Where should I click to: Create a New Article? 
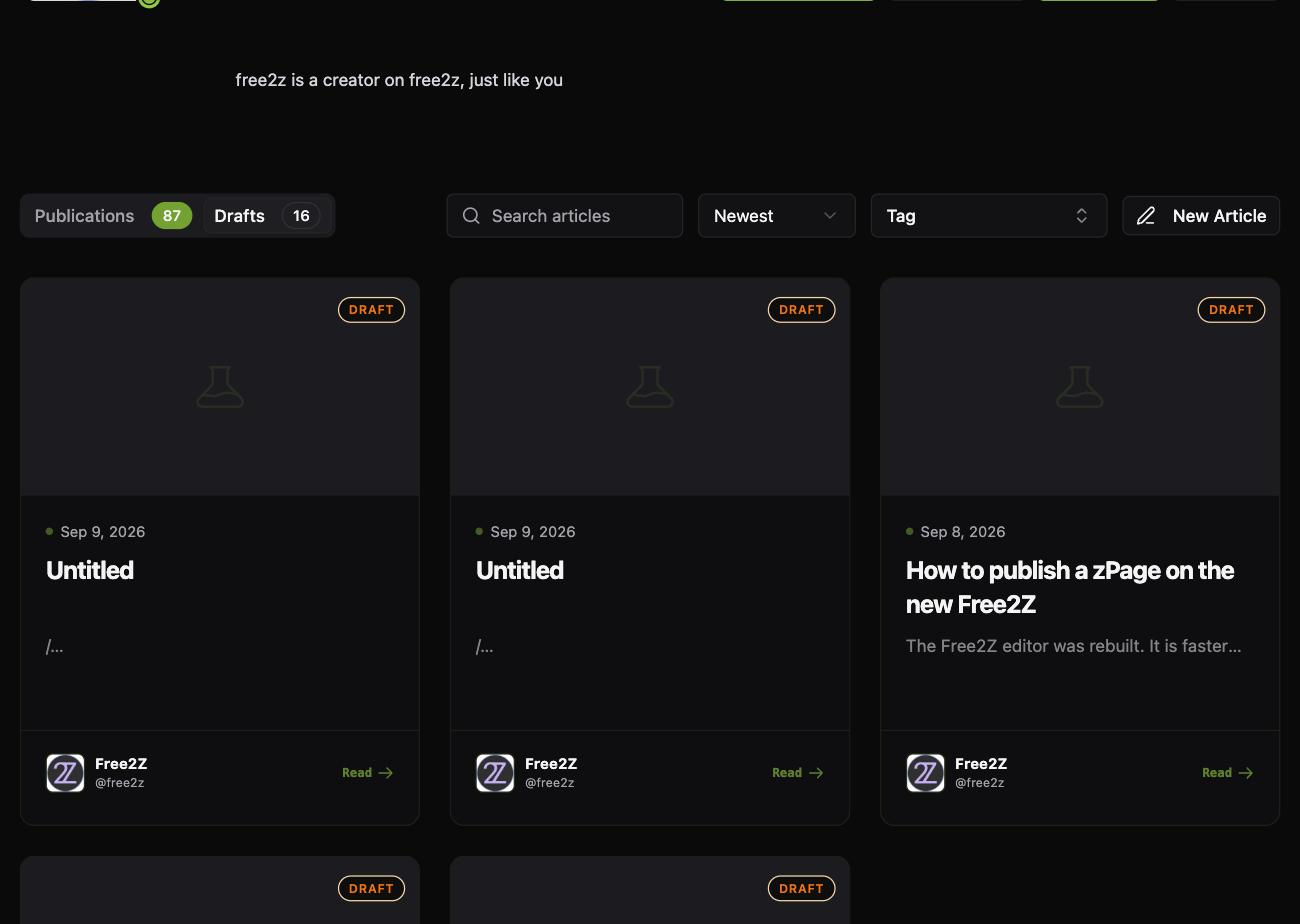1201,216
